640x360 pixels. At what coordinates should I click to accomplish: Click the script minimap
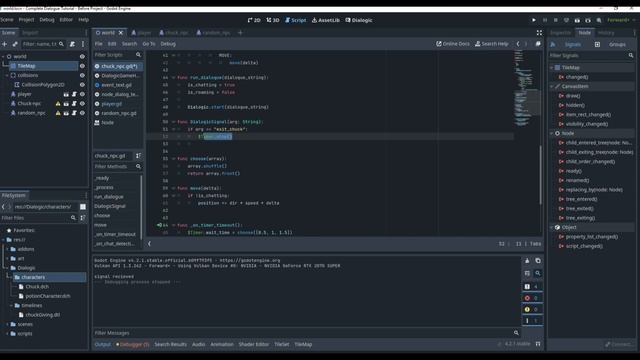click(x=526, y=88)
